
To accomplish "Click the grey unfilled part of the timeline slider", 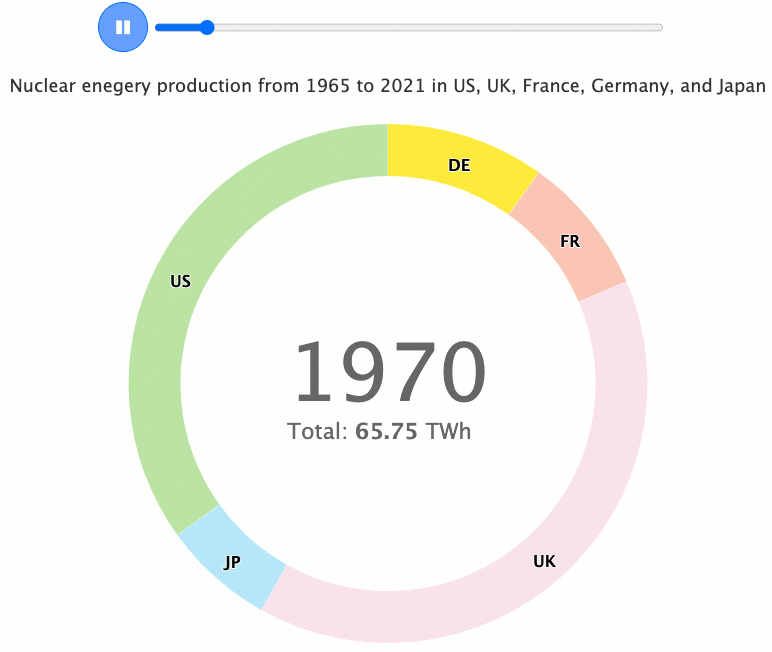I will pyautogui.click(x=430, y=27).
